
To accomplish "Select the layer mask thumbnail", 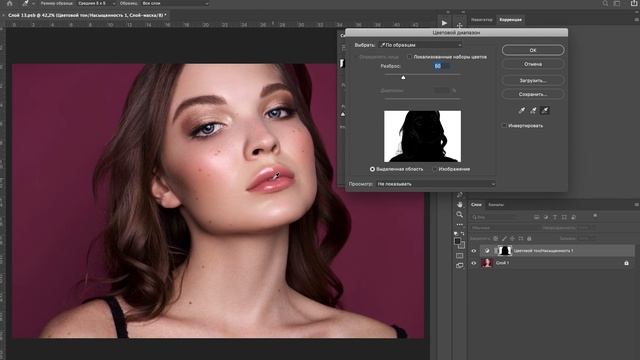I will tap(505, 251).
